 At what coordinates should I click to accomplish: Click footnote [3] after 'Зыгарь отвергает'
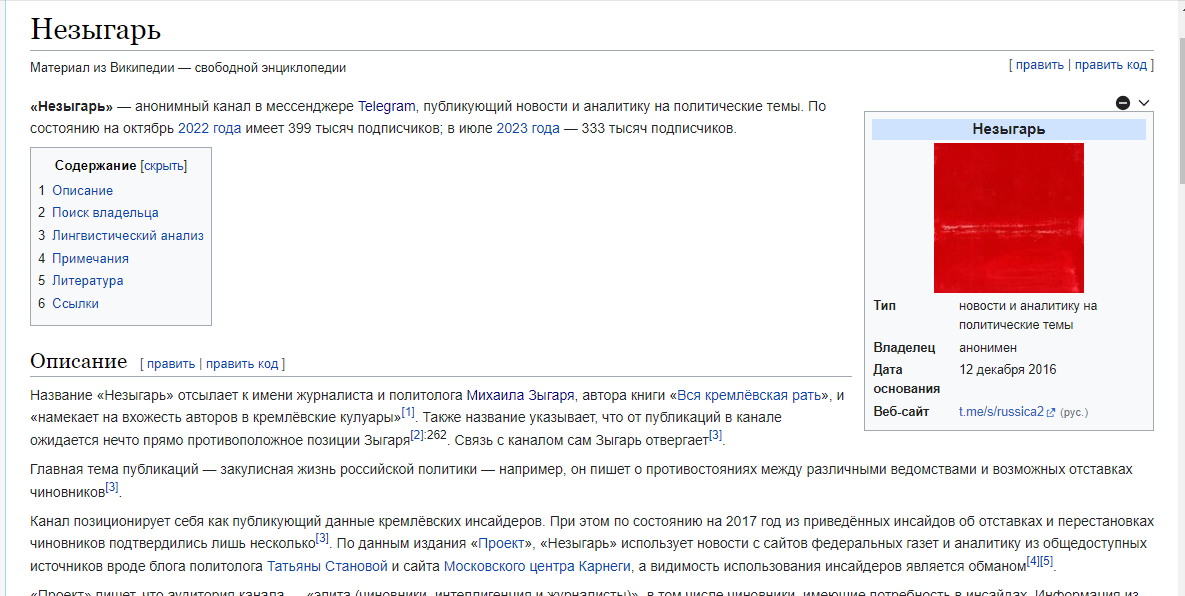tap(716, 435)
